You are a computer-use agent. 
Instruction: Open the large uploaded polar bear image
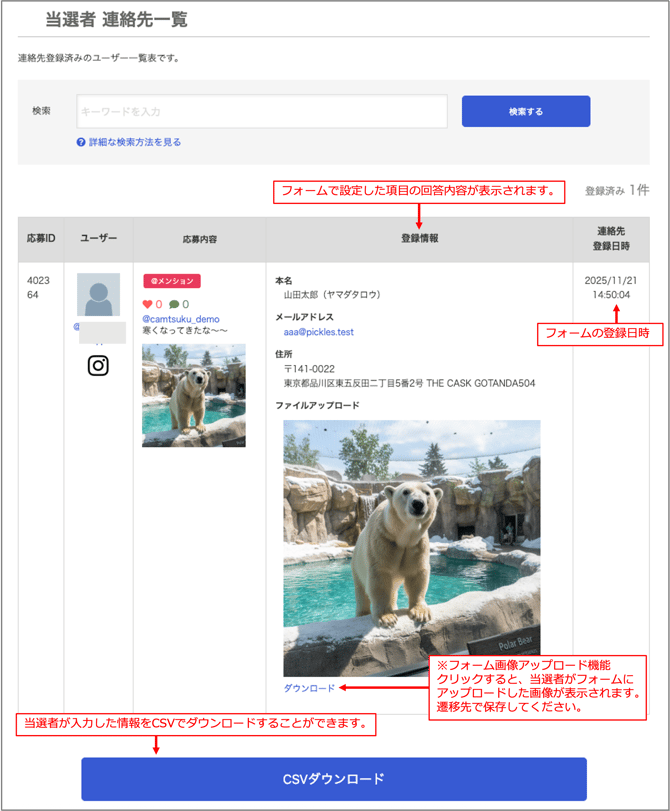click(411, 548)
